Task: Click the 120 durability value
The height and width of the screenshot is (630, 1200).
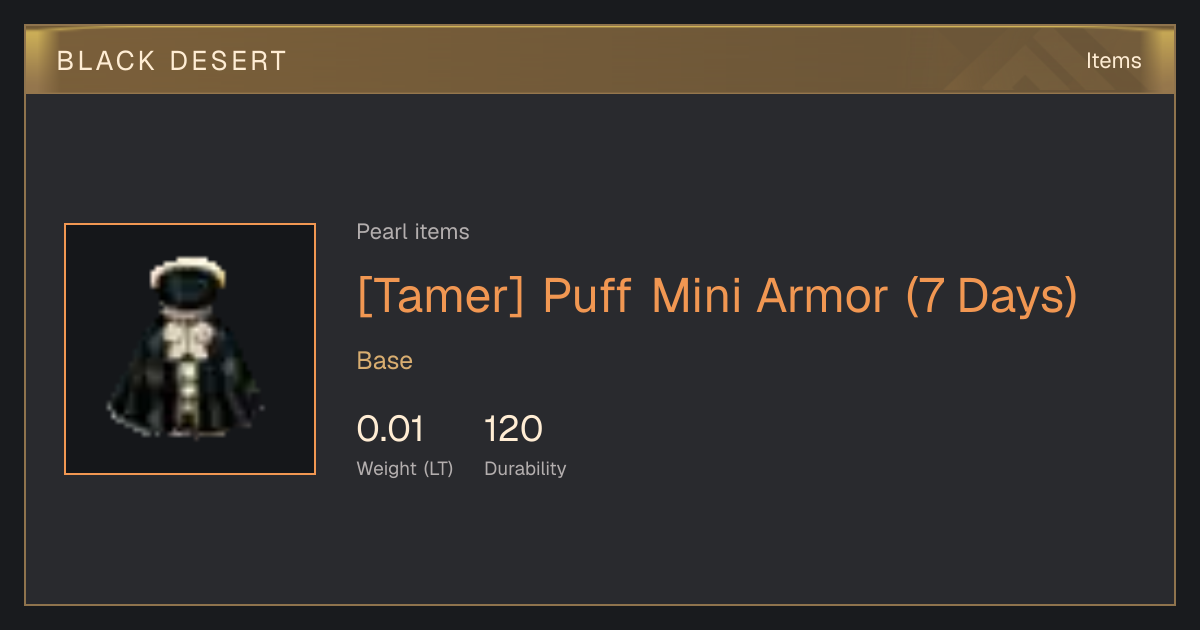Action: coord(513,430)
